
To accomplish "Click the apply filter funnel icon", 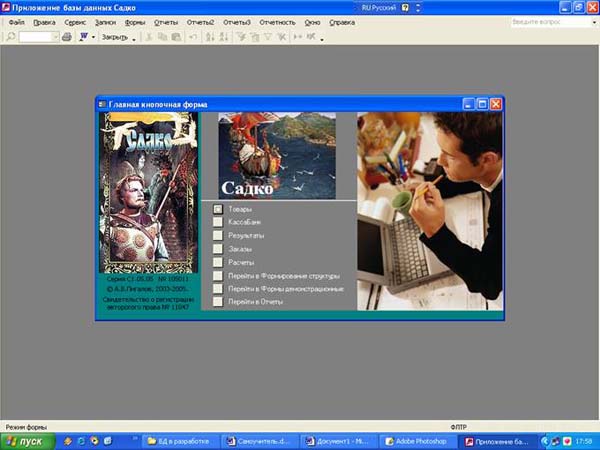I will click(268, 37).
